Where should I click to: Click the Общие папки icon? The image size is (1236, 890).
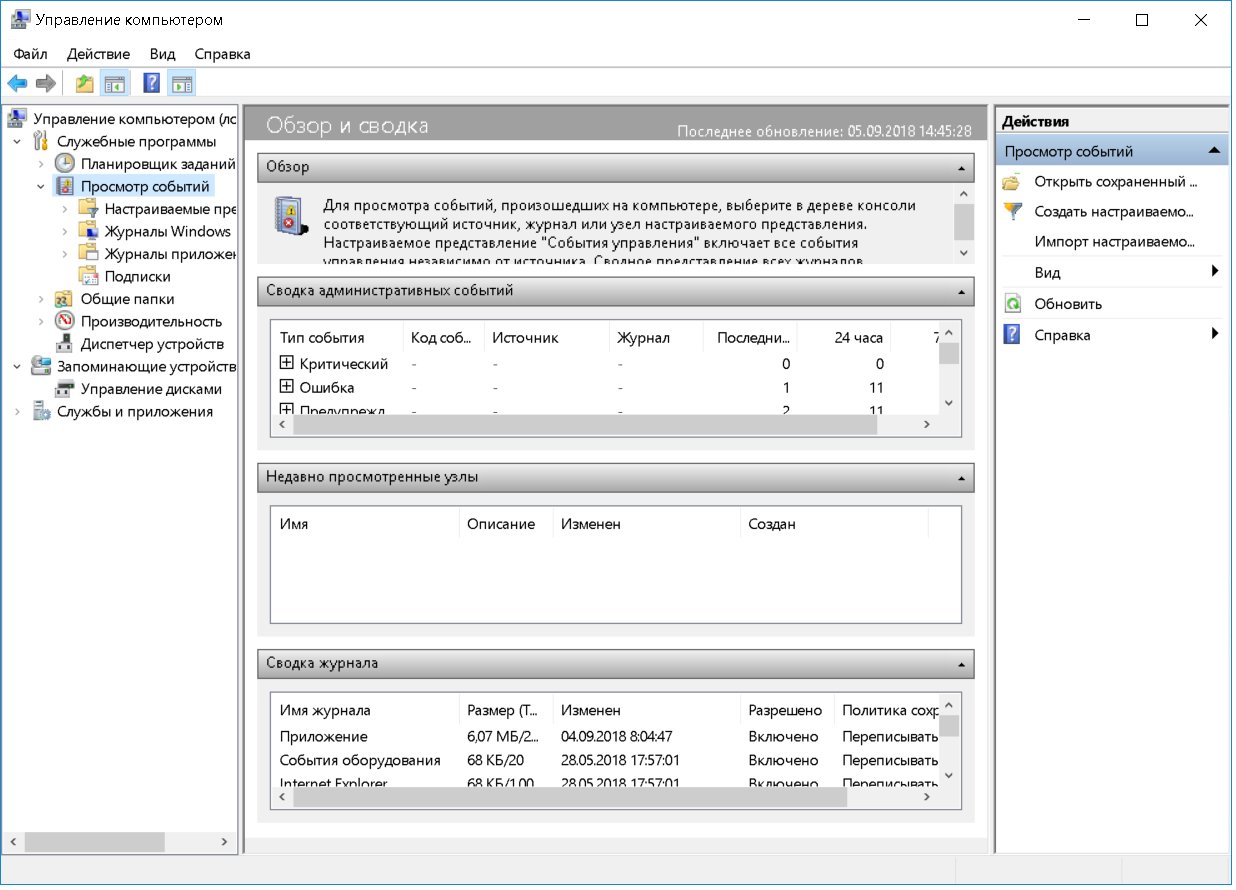tap(65, 299)
